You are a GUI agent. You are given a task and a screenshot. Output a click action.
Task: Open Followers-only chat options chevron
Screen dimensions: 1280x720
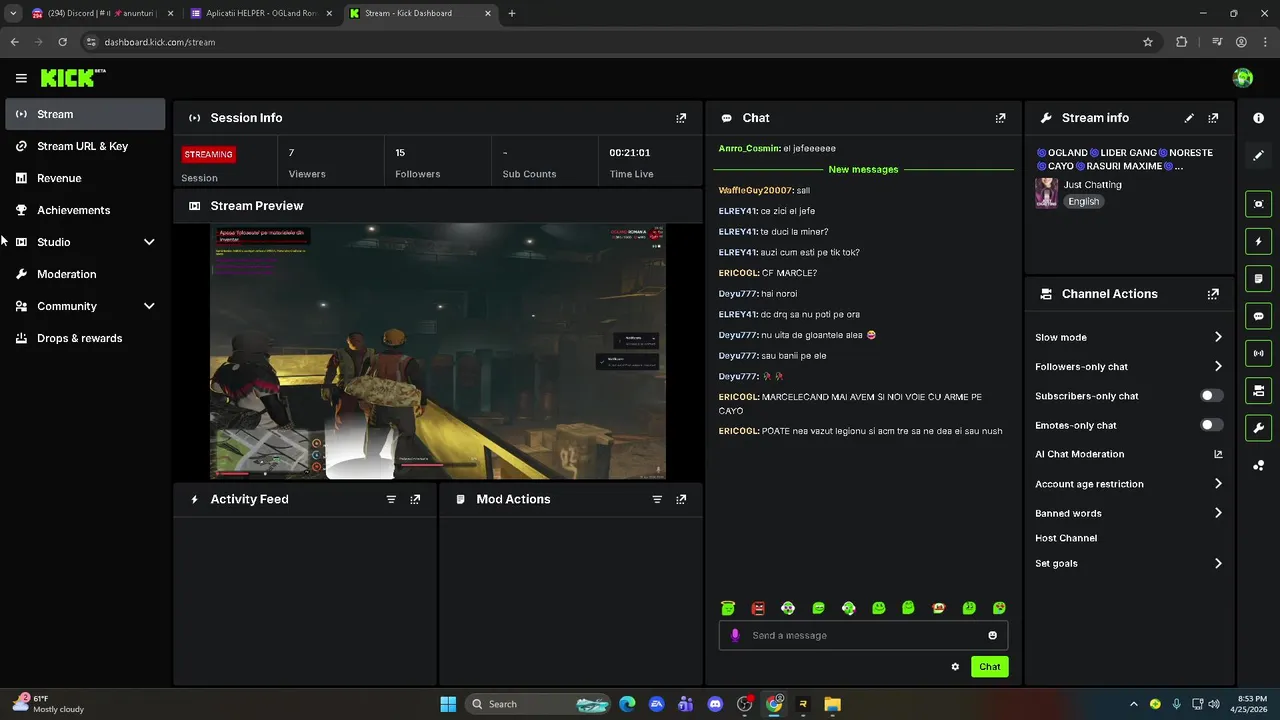(1218, 366)
